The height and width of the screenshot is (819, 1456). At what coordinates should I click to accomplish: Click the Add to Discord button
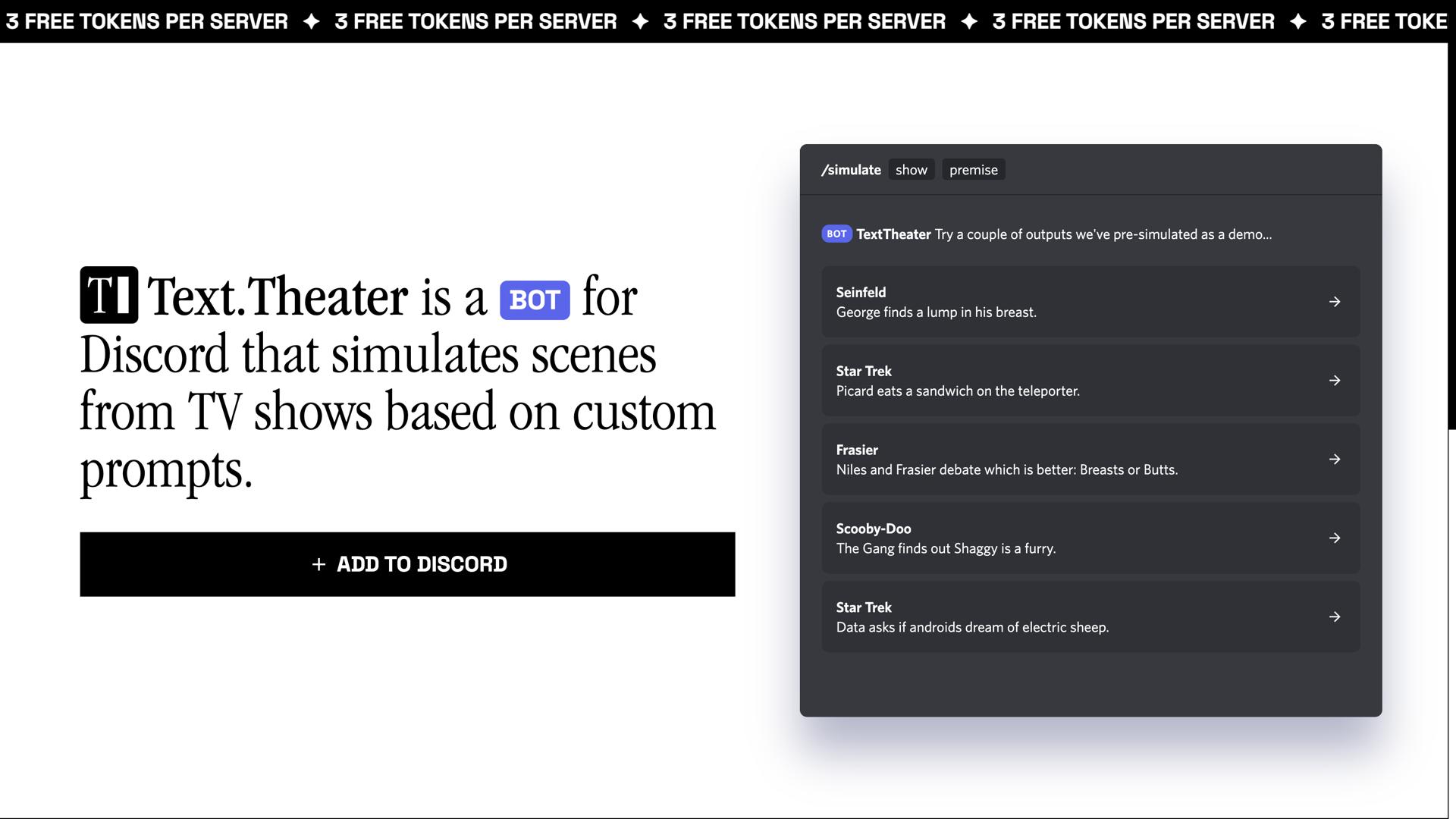click(x=407, y=564)
